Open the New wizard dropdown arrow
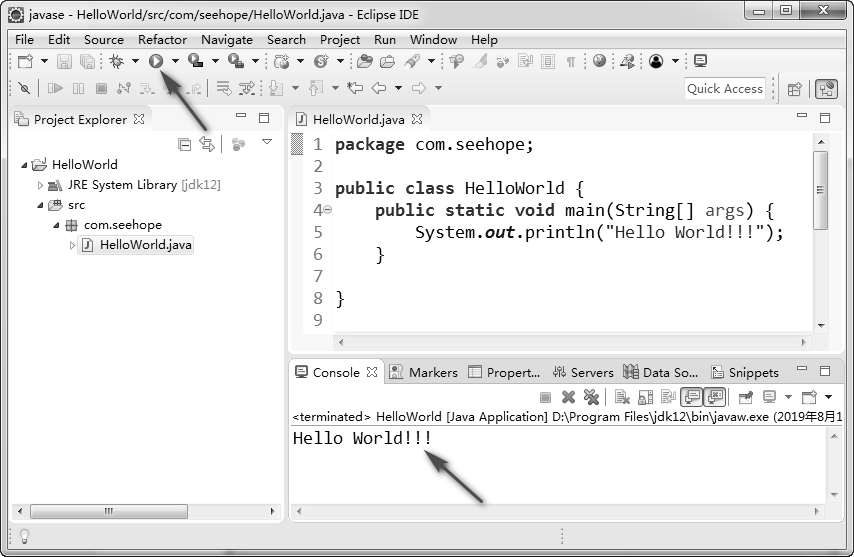 click(x=44, y=61)
